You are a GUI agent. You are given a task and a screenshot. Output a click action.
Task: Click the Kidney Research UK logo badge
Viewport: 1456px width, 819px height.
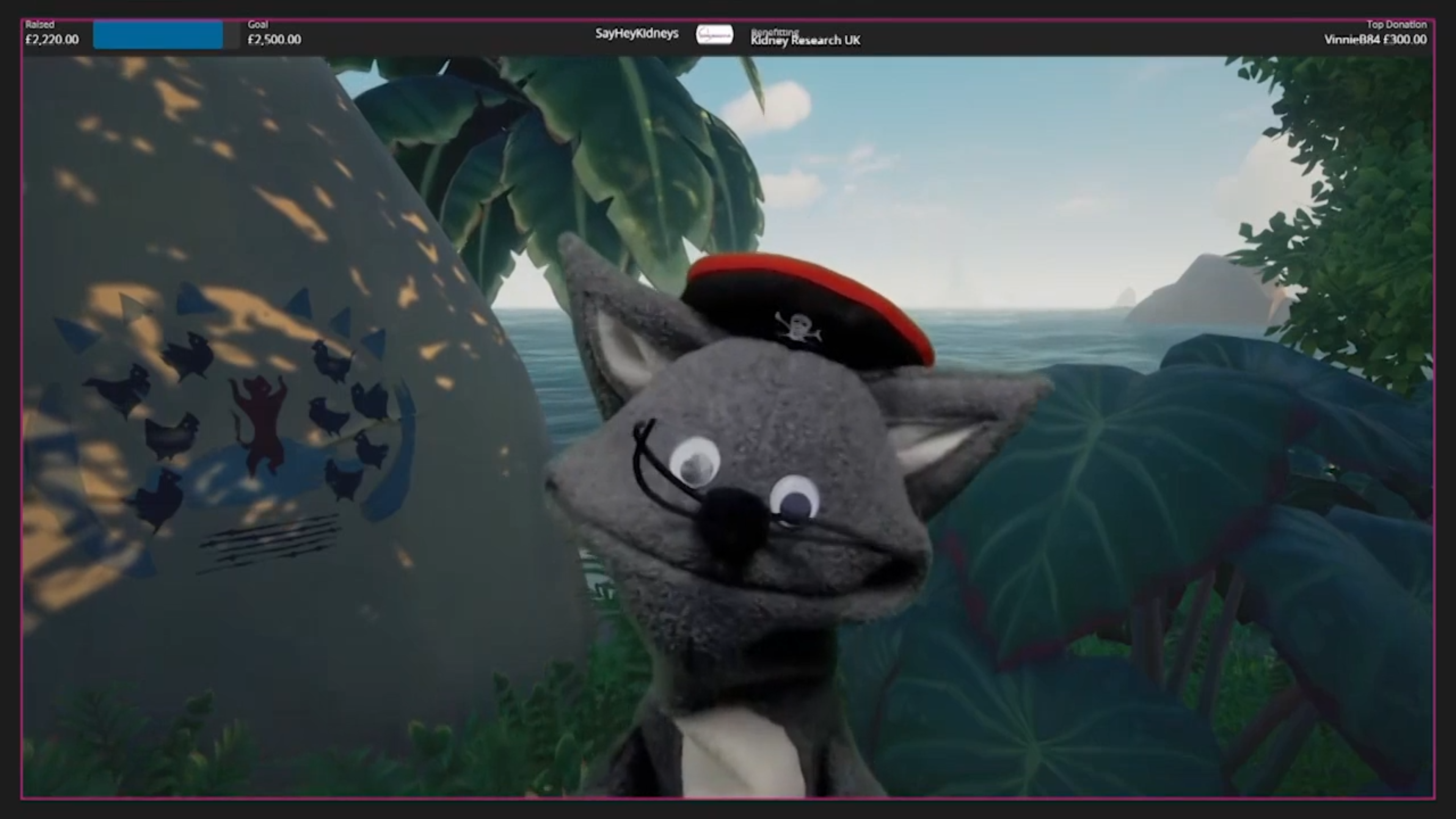714,35
